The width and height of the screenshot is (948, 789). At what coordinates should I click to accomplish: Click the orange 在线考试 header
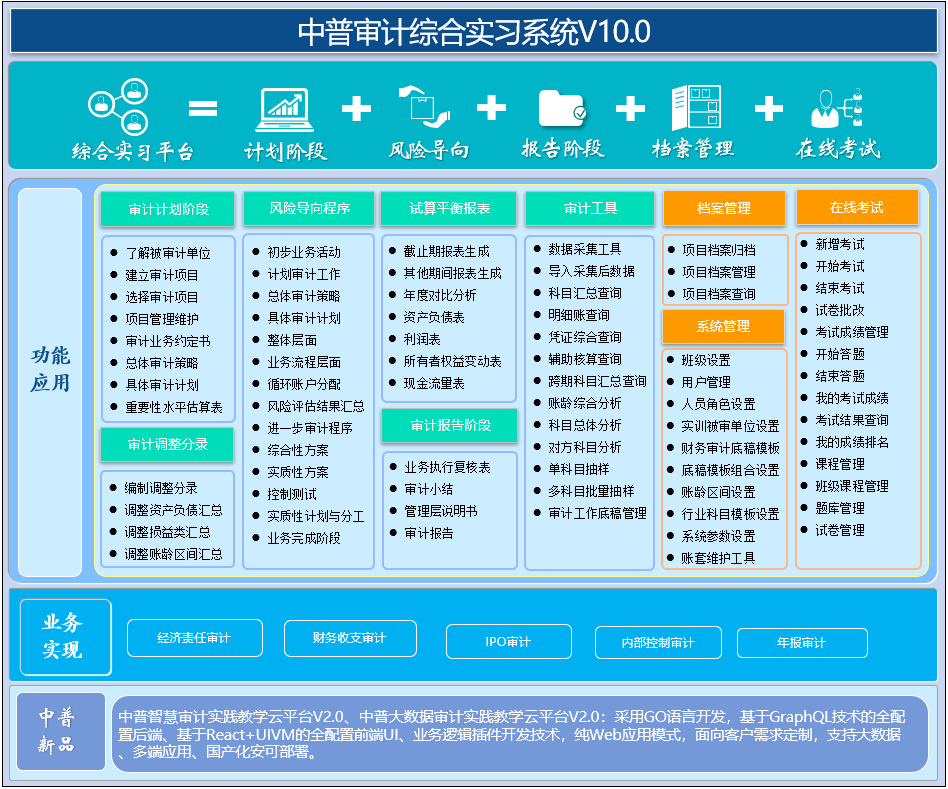[857, 207]
